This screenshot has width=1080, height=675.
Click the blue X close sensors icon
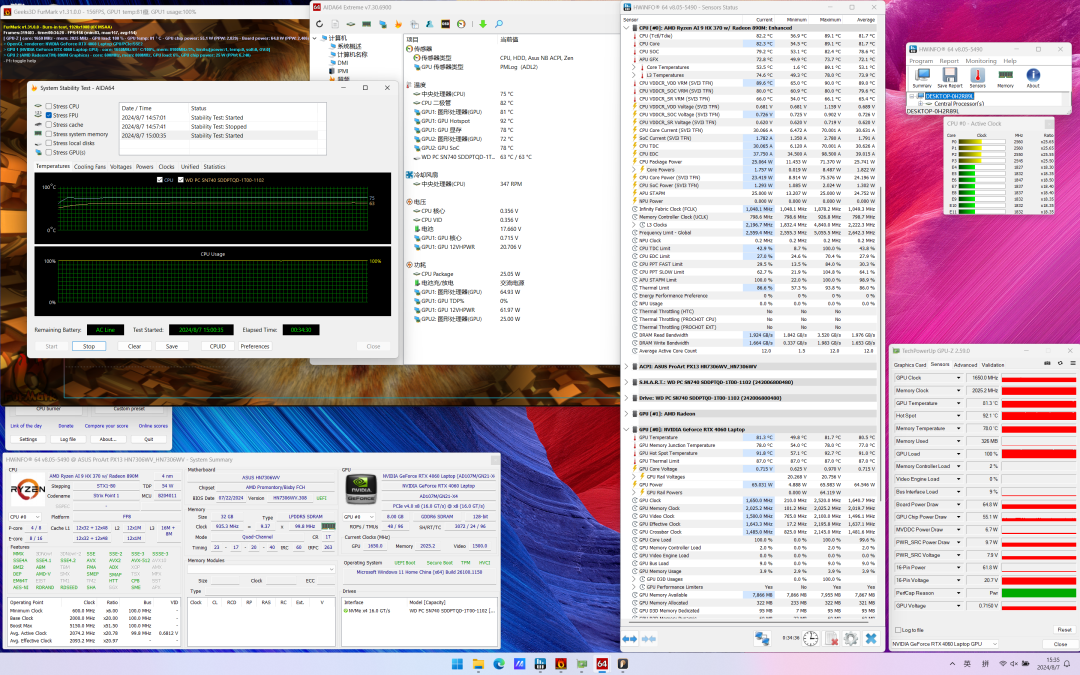871,638
